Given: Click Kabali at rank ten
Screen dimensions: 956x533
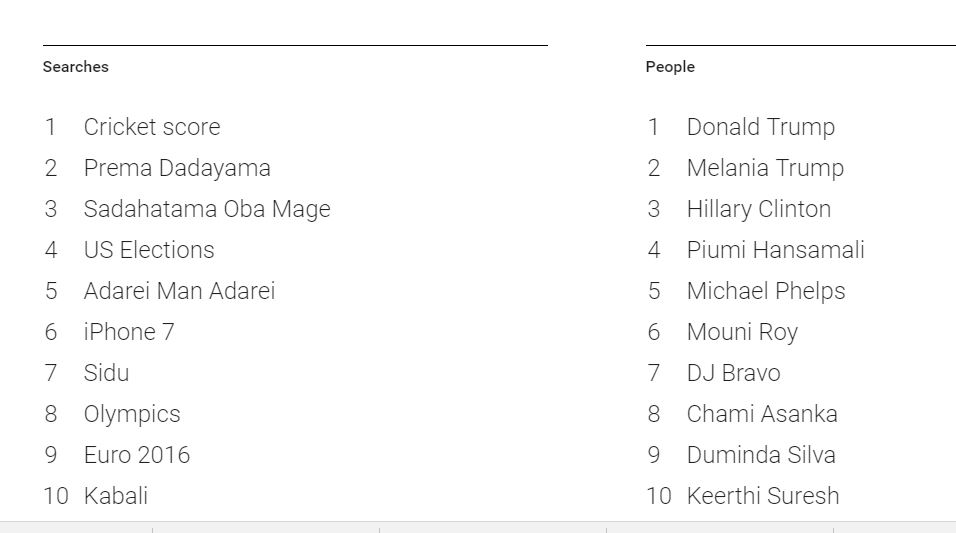Looking at the screenshot, I should coord(116,496).
